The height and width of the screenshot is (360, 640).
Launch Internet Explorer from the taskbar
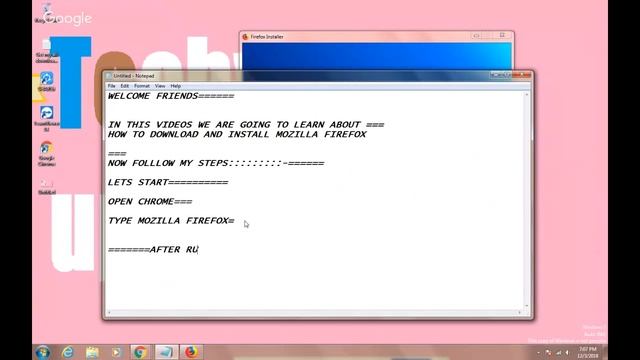[x=68, y=352]
